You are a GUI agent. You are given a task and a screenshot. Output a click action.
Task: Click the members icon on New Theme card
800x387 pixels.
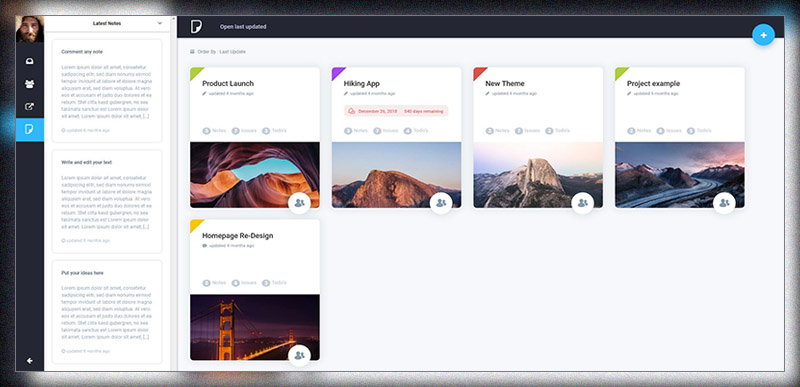(x=582, y=203)
